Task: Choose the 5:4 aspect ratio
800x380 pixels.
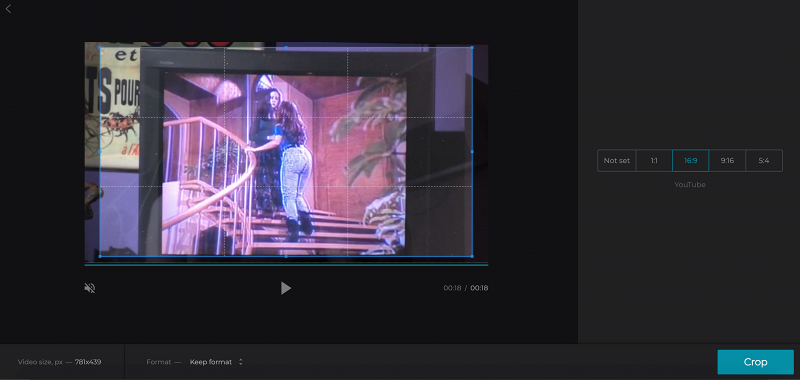Action: (x=764, y=161)
